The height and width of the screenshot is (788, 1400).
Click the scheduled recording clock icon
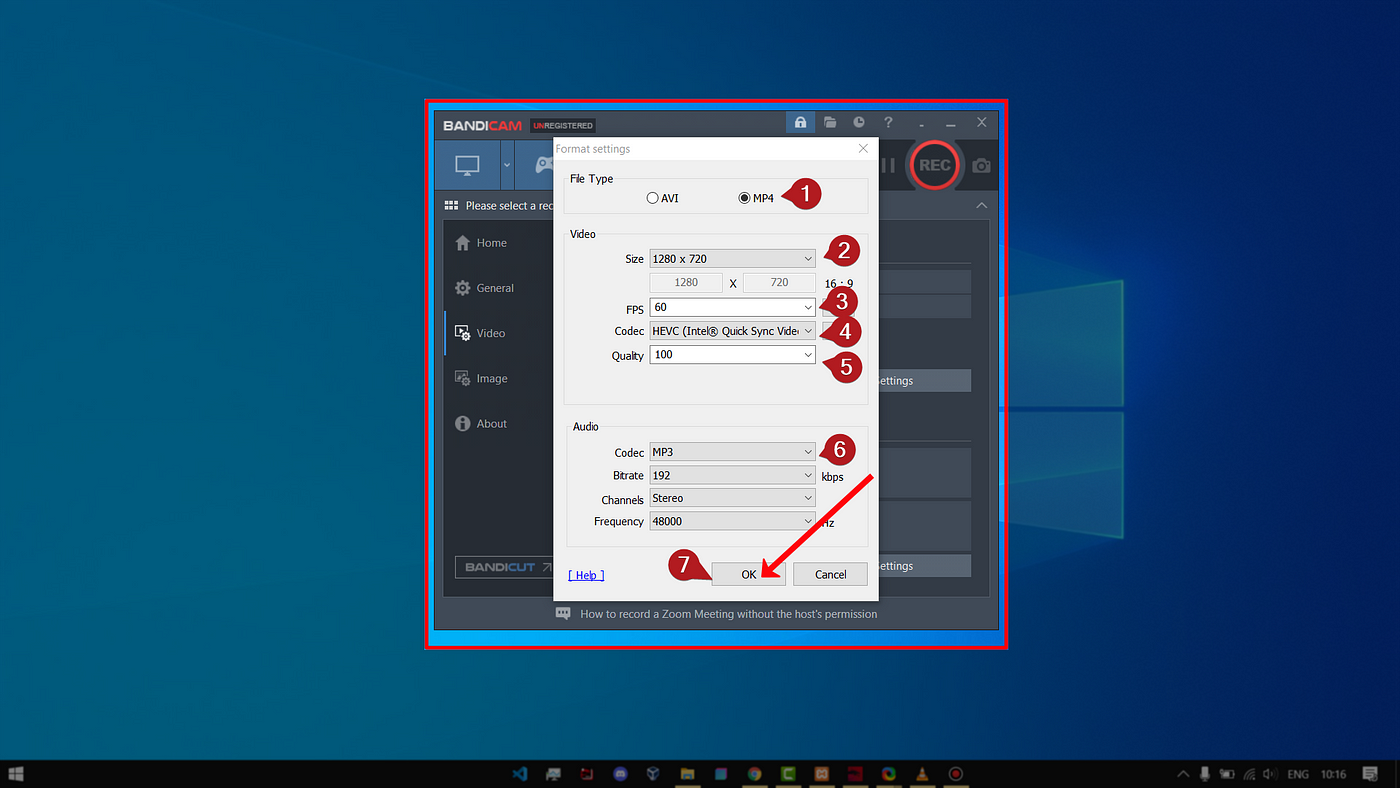(859, 122)
